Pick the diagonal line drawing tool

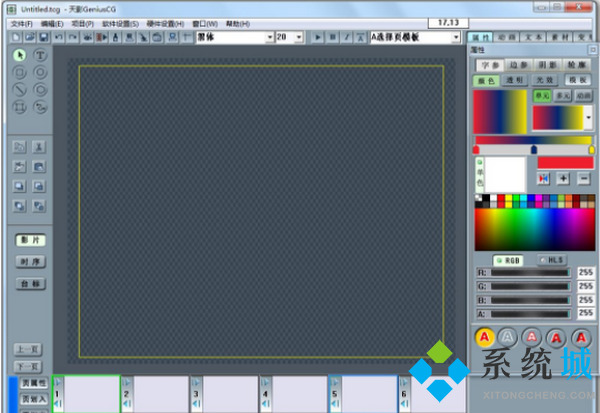click(20, 88)
